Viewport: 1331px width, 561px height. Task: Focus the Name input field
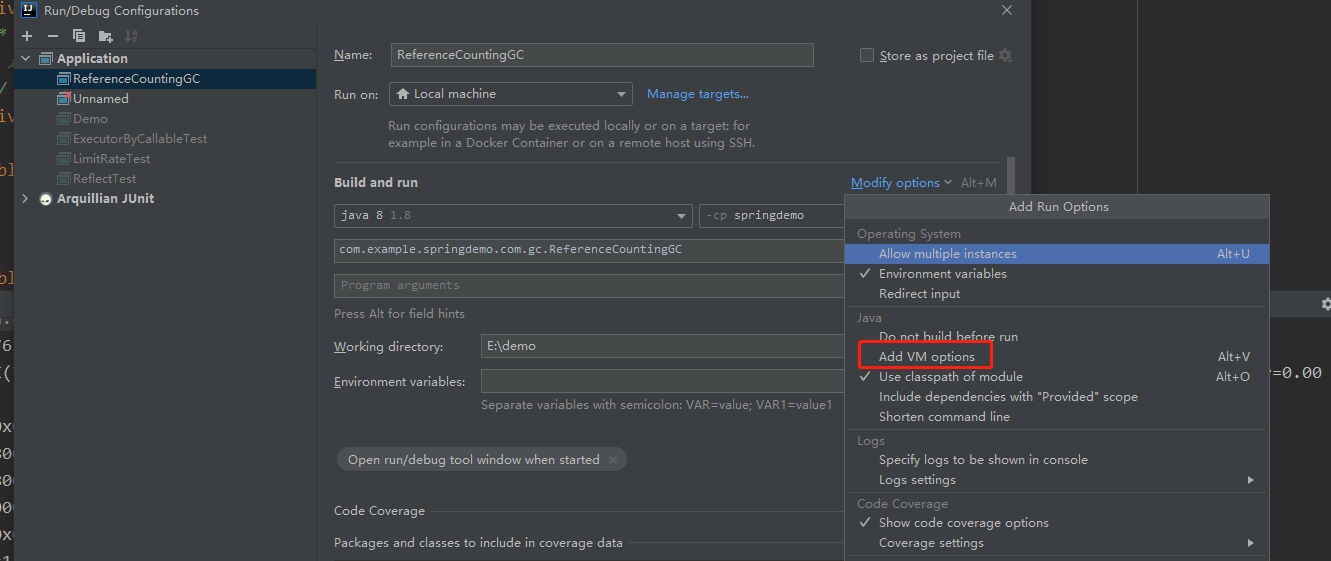tap(601, 55)
